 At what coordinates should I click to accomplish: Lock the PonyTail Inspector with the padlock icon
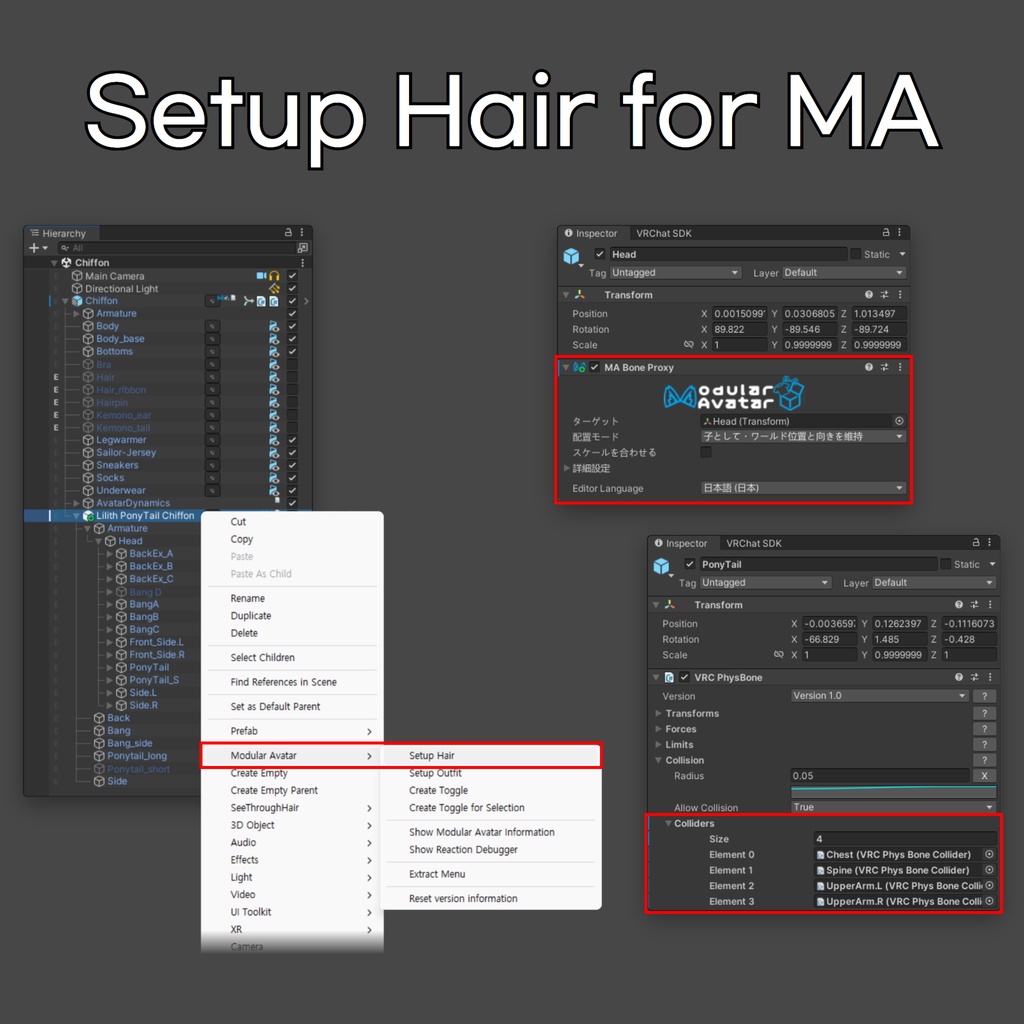pos(976,542)
